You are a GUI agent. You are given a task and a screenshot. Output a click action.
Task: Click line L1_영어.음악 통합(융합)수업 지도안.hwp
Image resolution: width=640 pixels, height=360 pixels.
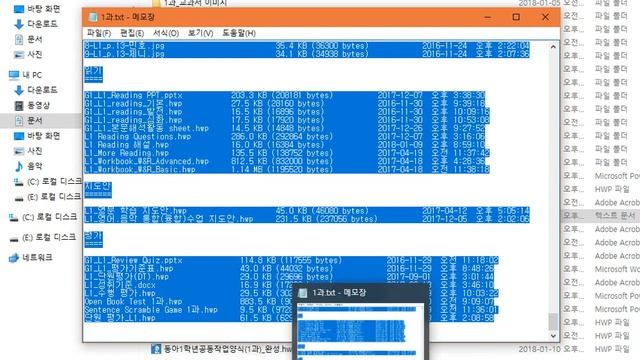pos(307,219)
